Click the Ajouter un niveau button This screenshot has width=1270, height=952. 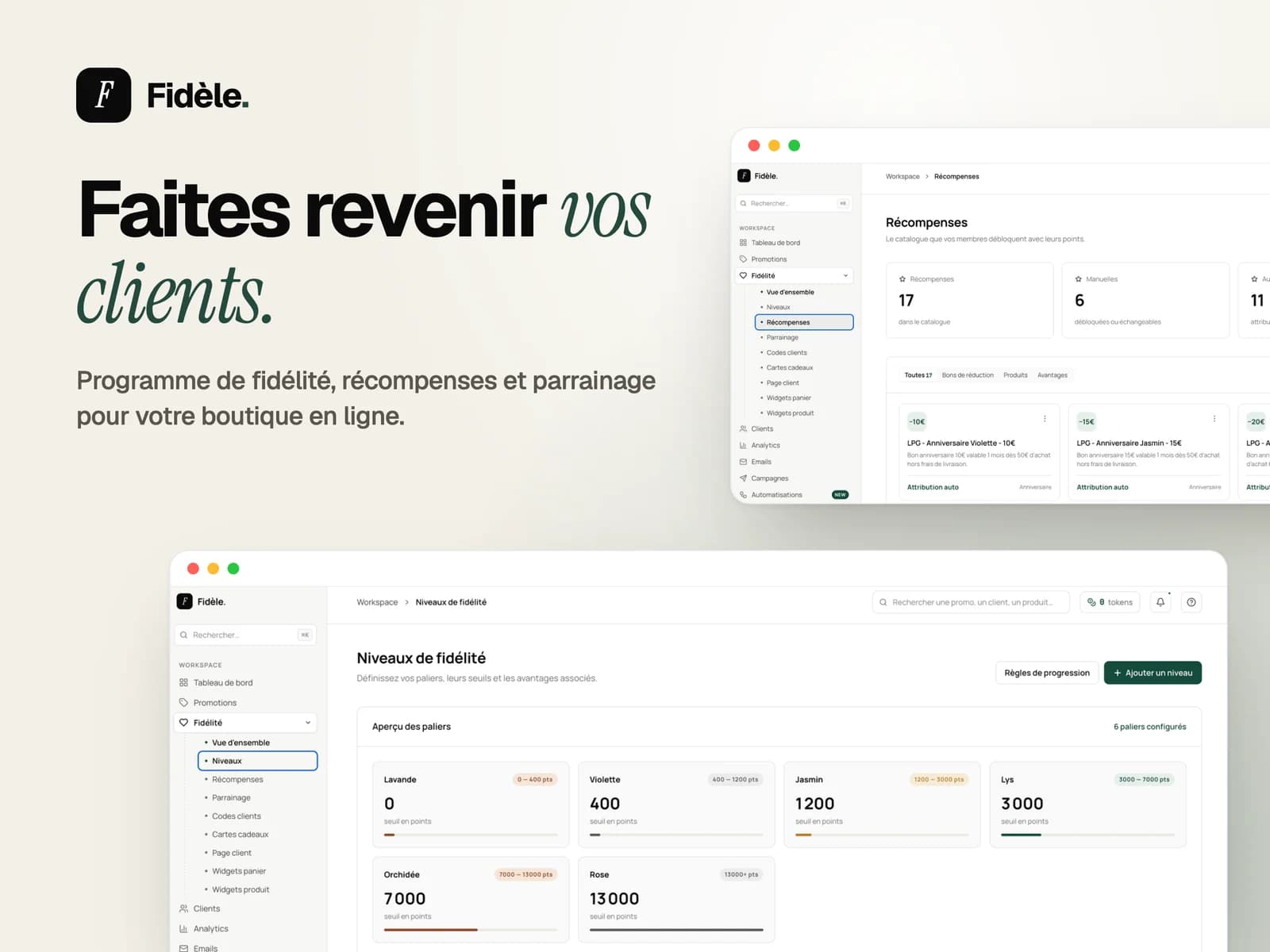tap(1153, 673)
